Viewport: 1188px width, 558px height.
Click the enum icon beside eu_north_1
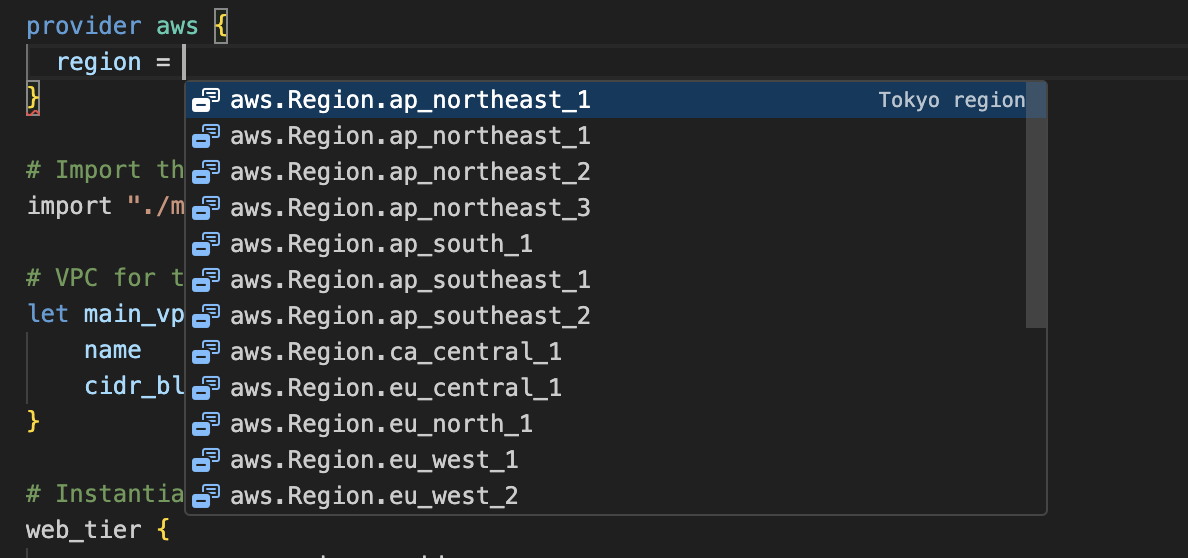206,424
